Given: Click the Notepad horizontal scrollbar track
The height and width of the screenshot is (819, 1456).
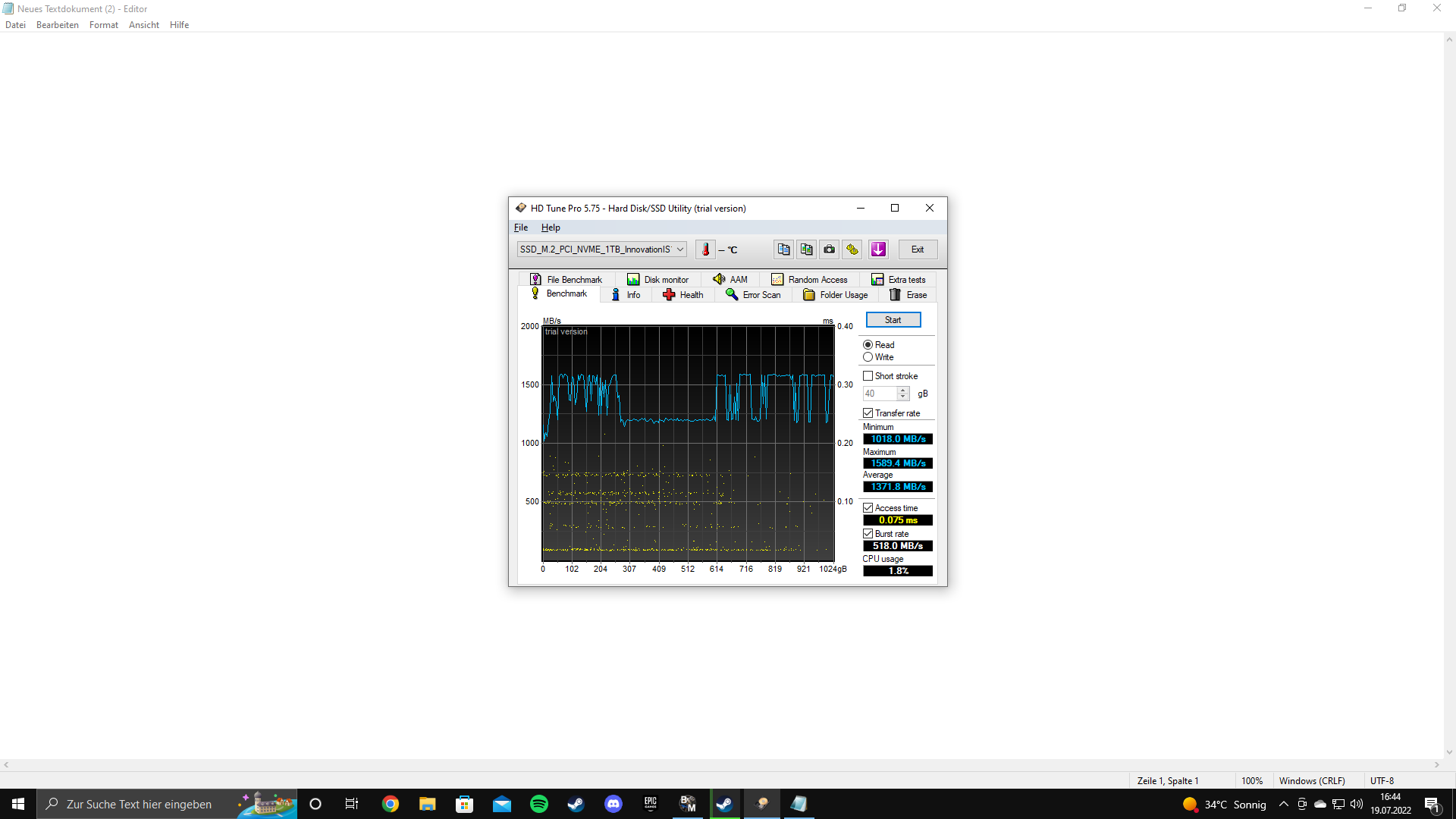Looking at the screenshot, I should tap(720, 764).
